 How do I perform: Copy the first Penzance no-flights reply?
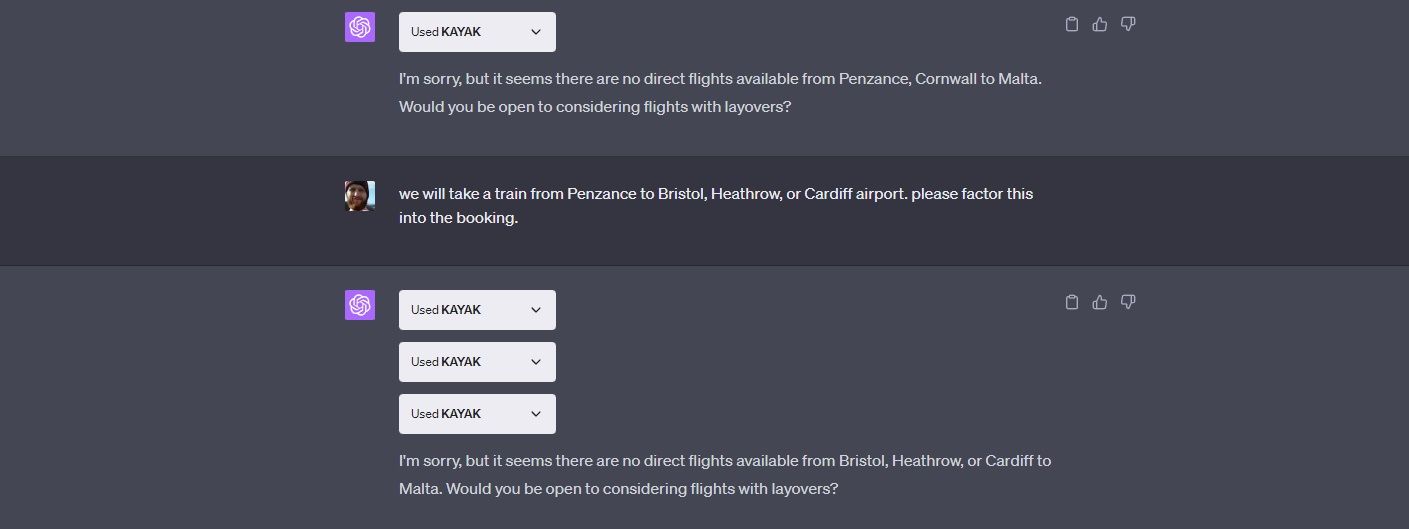[1071, 24]
